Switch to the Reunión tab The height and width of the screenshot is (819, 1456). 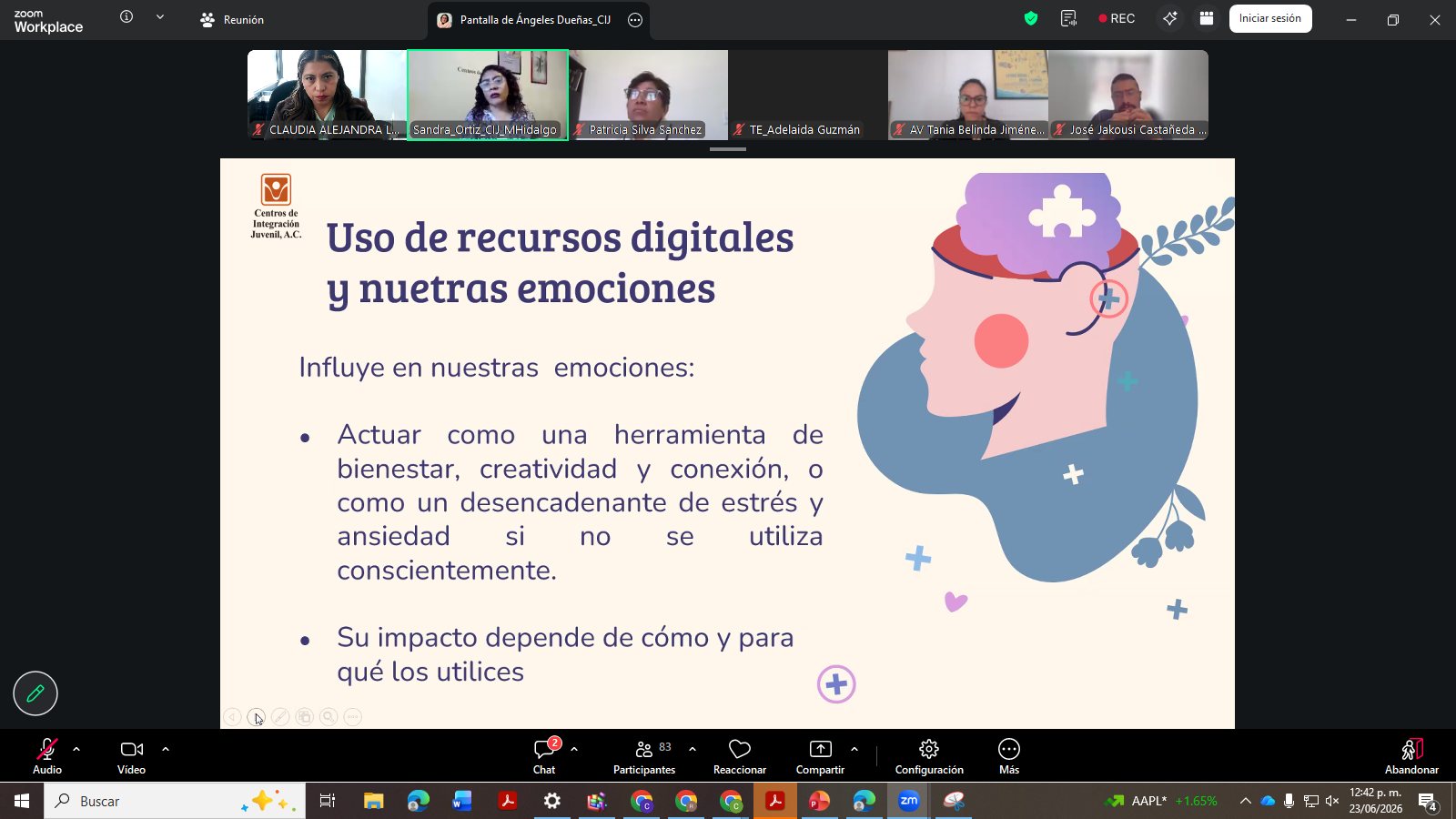(x=232, y=19)
